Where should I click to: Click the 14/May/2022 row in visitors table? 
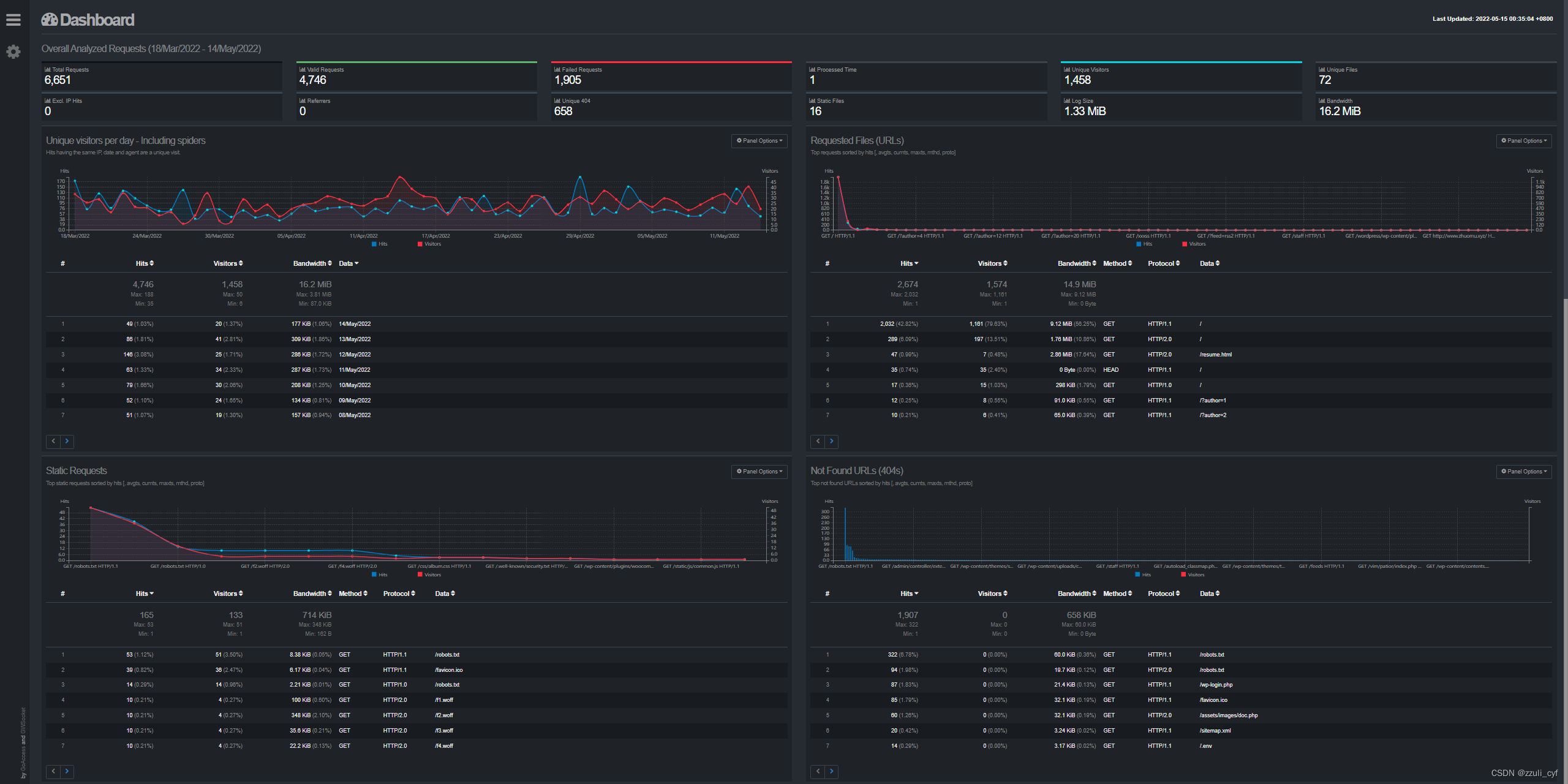(x=355, y=324)
